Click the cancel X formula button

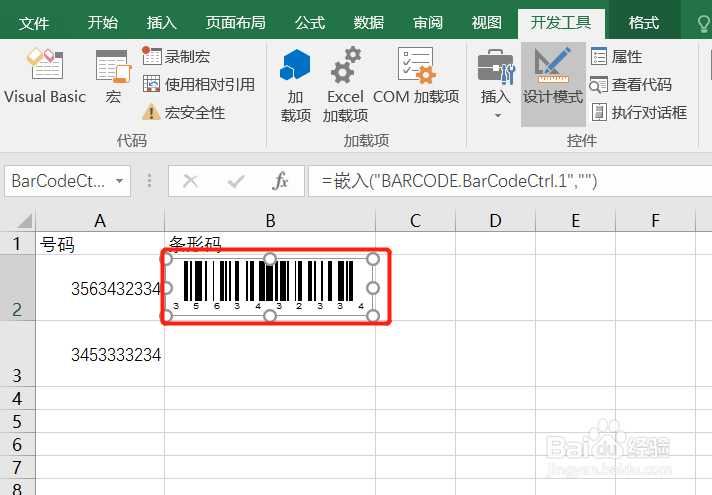(190, 181)
